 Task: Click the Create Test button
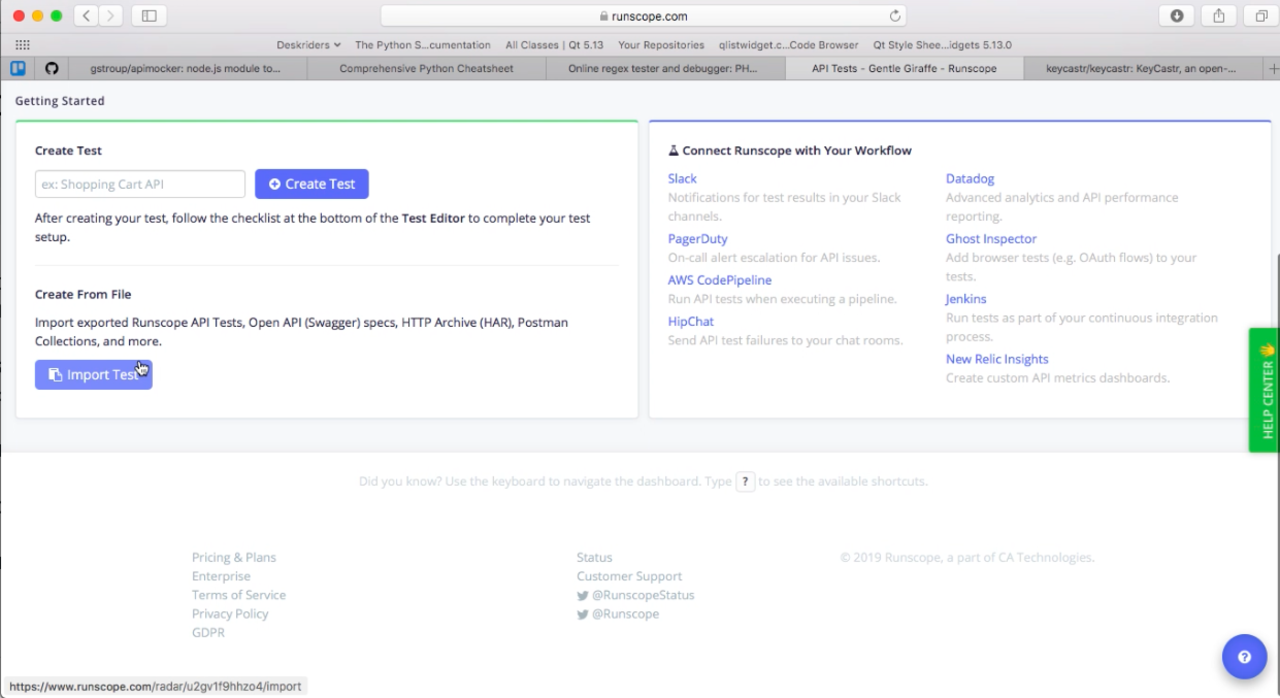point(311,184)
